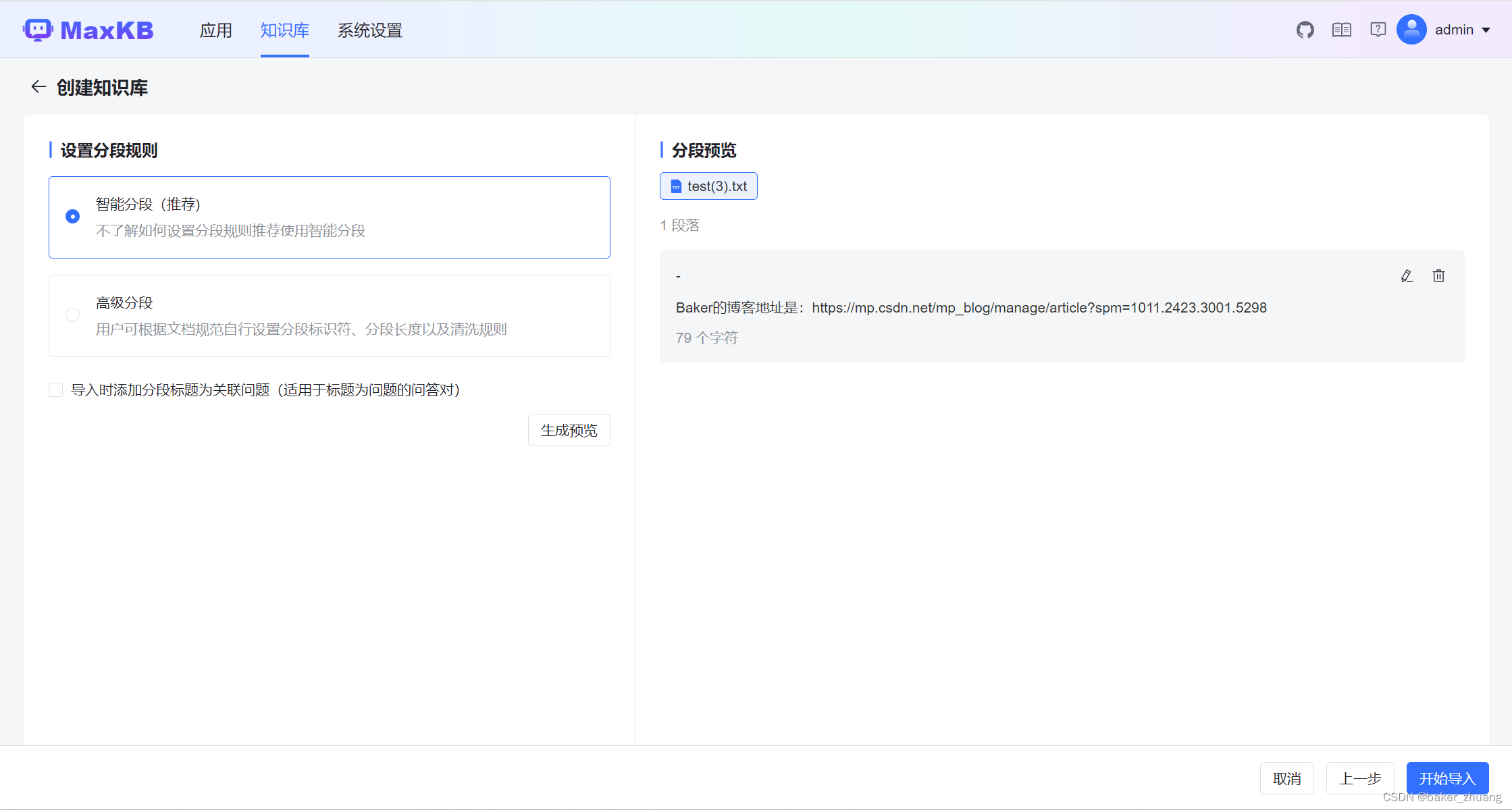This screenshot has height=810, width=1512.
Task: Select the 智能分段 radio option
Action: pos(73,217)
